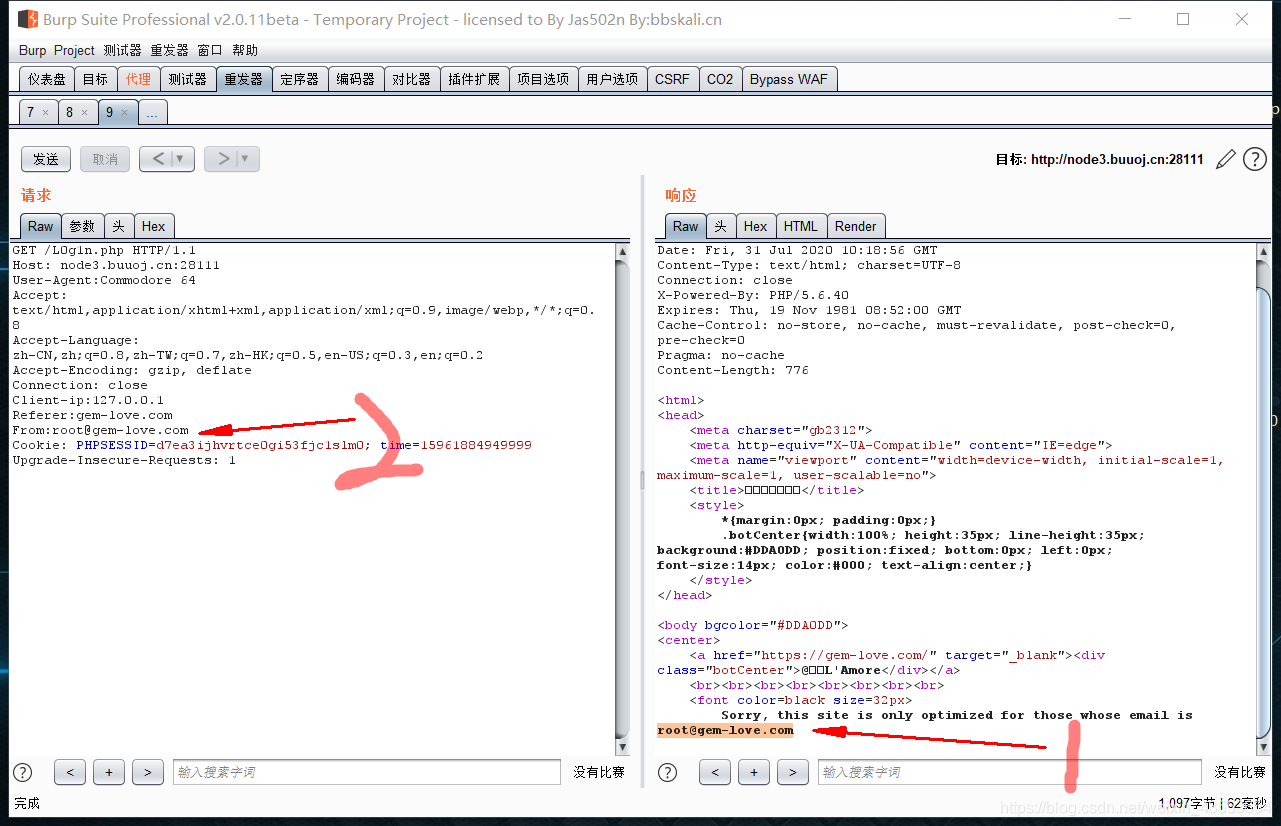1281x826 pixels.
Task: Focus the request search input field
Action: click(x=367, y=772)
